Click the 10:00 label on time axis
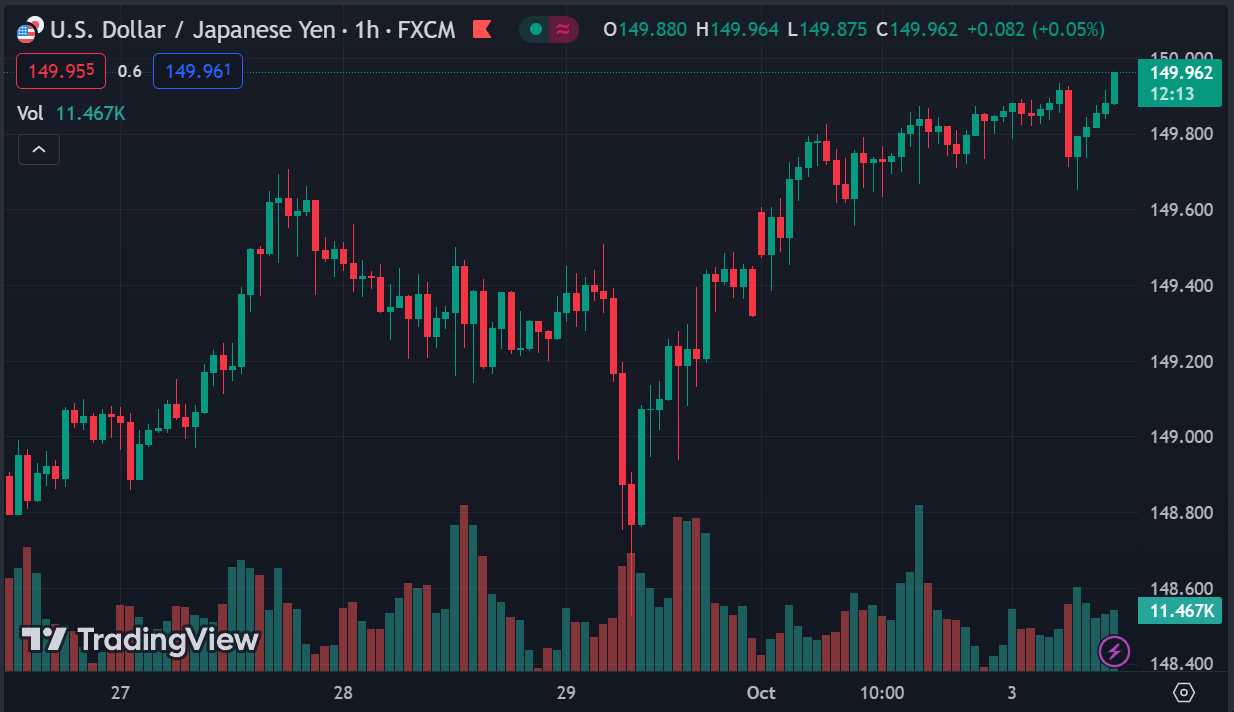This screenshot has width=1234, height=712. coord(881,692)
